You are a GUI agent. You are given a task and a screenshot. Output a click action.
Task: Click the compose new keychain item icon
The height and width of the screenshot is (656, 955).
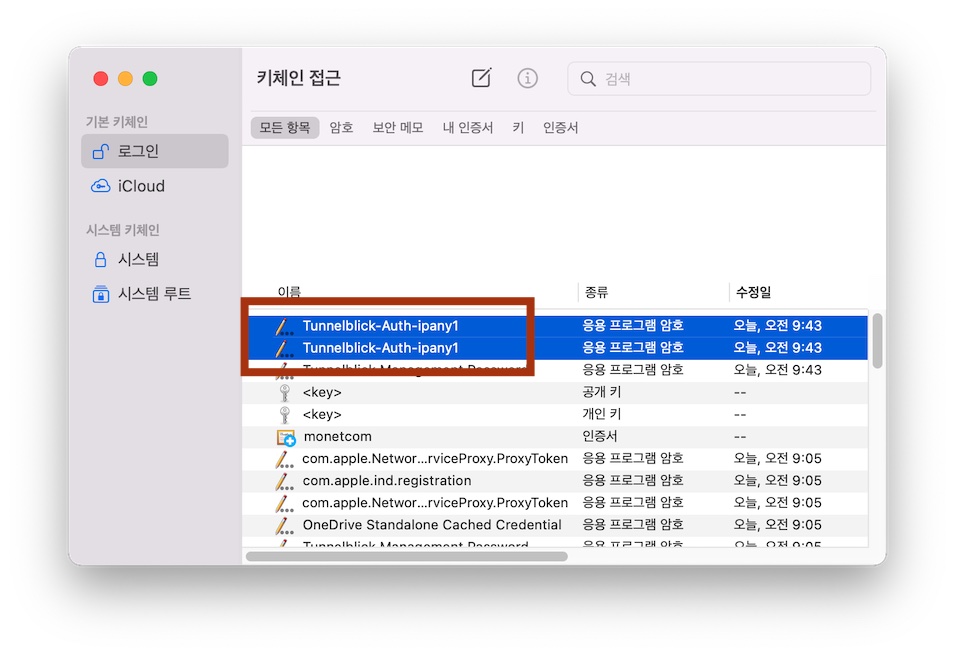coord(481,78)
